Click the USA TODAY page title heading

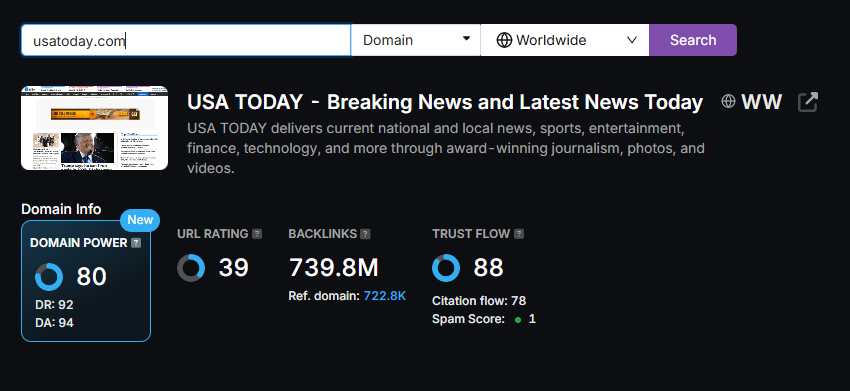coord(445,102)
